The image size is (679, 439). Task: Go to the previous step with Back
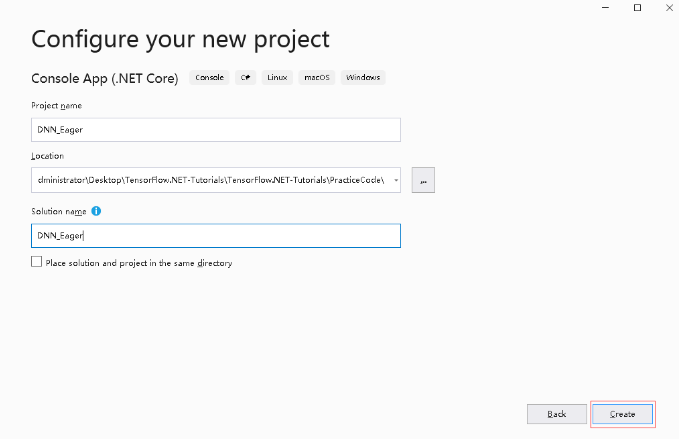point(556,414)
